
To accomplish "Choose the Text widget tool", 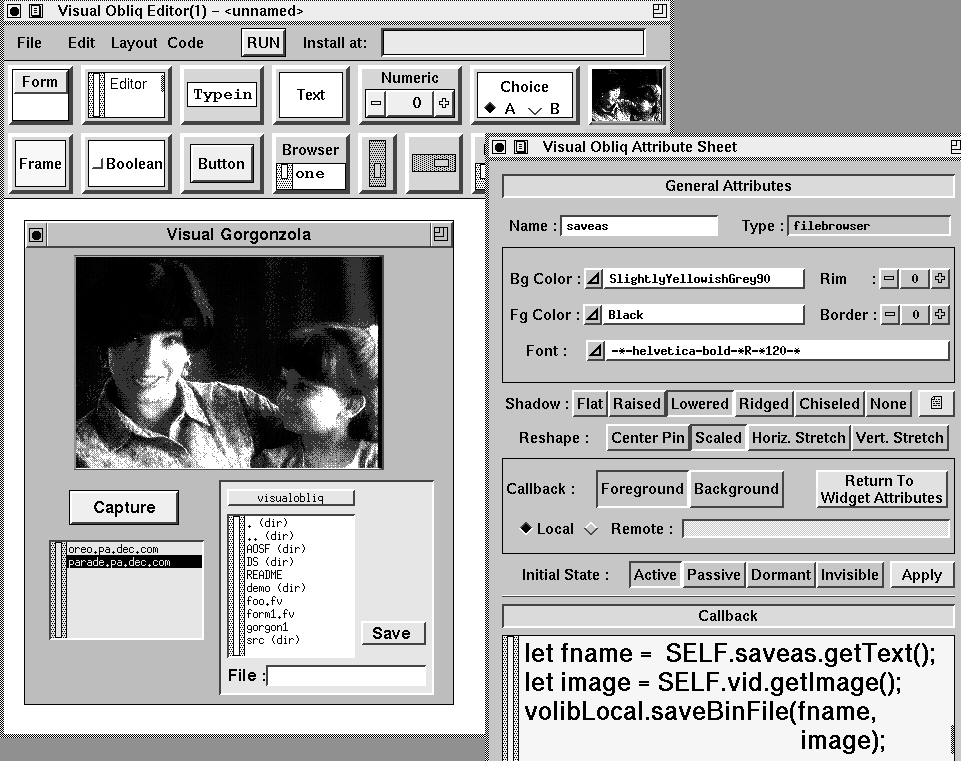I will [310, 95].
